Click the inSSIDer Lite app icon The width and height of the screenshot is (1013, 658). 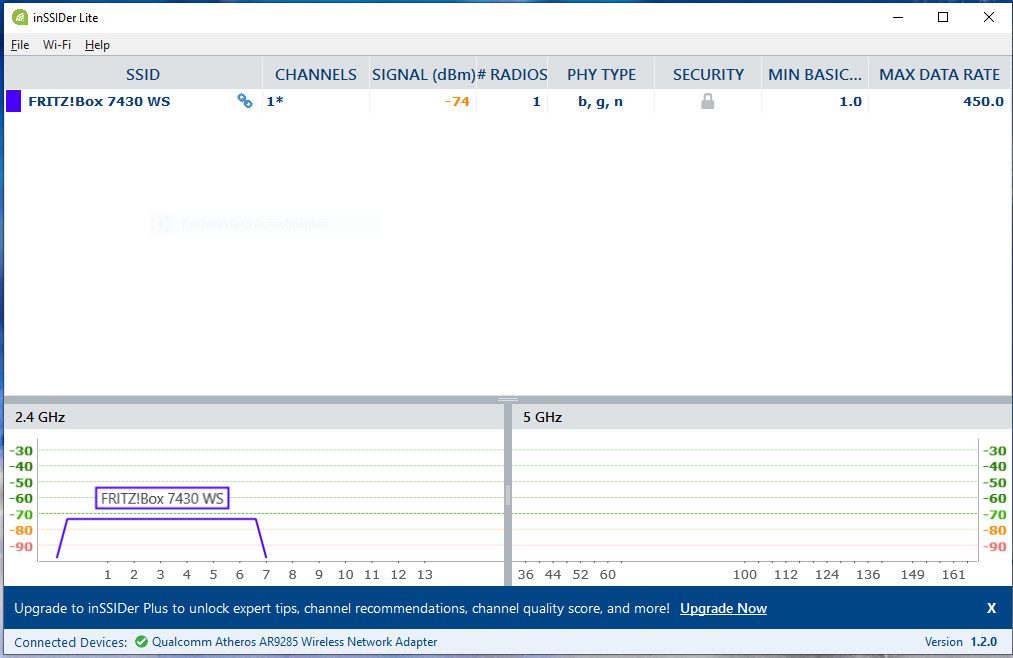pyautogui.click(x=20, y=17)
